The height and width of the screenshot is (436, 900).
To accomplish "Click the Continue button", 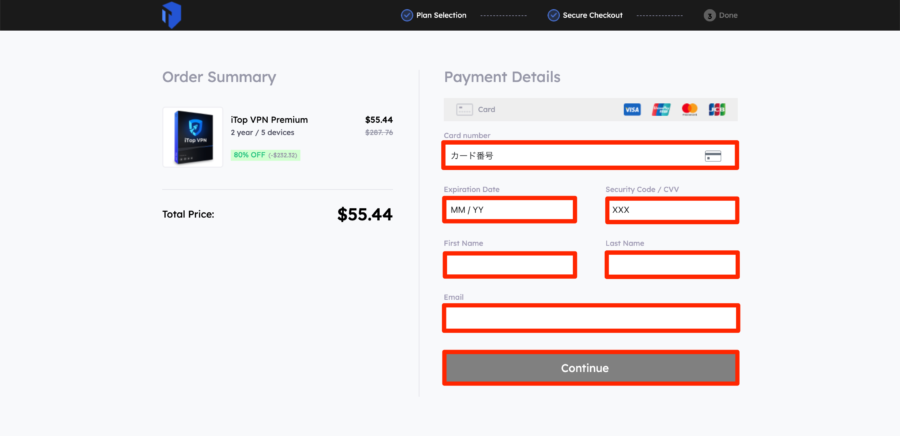I will point(590,368).
